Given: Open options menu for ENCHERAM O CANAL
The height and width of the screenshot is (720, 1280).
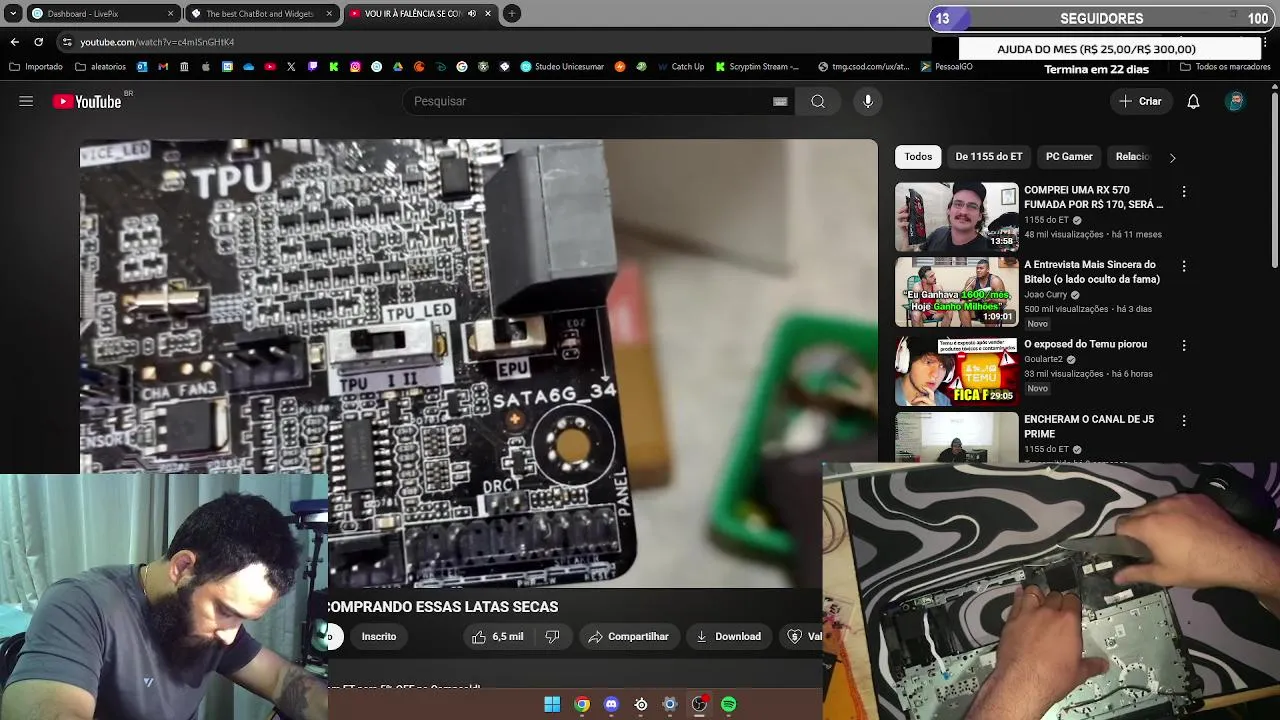Looking at the screenshot, I should (x=1184, y=421).
